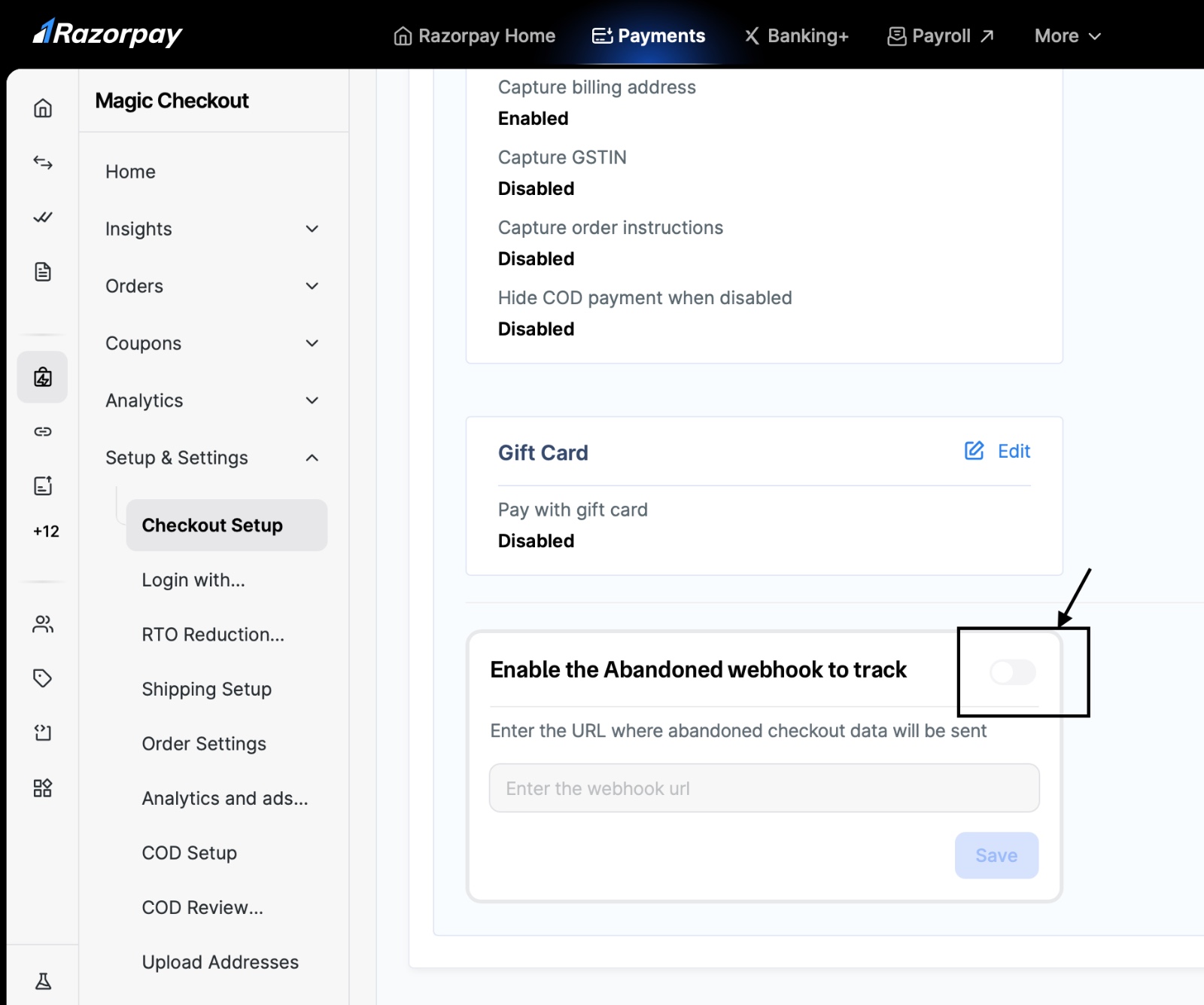Switch to the Banking+ tab
This screenshot has height=1005, width=1204.
pos(796,36)
